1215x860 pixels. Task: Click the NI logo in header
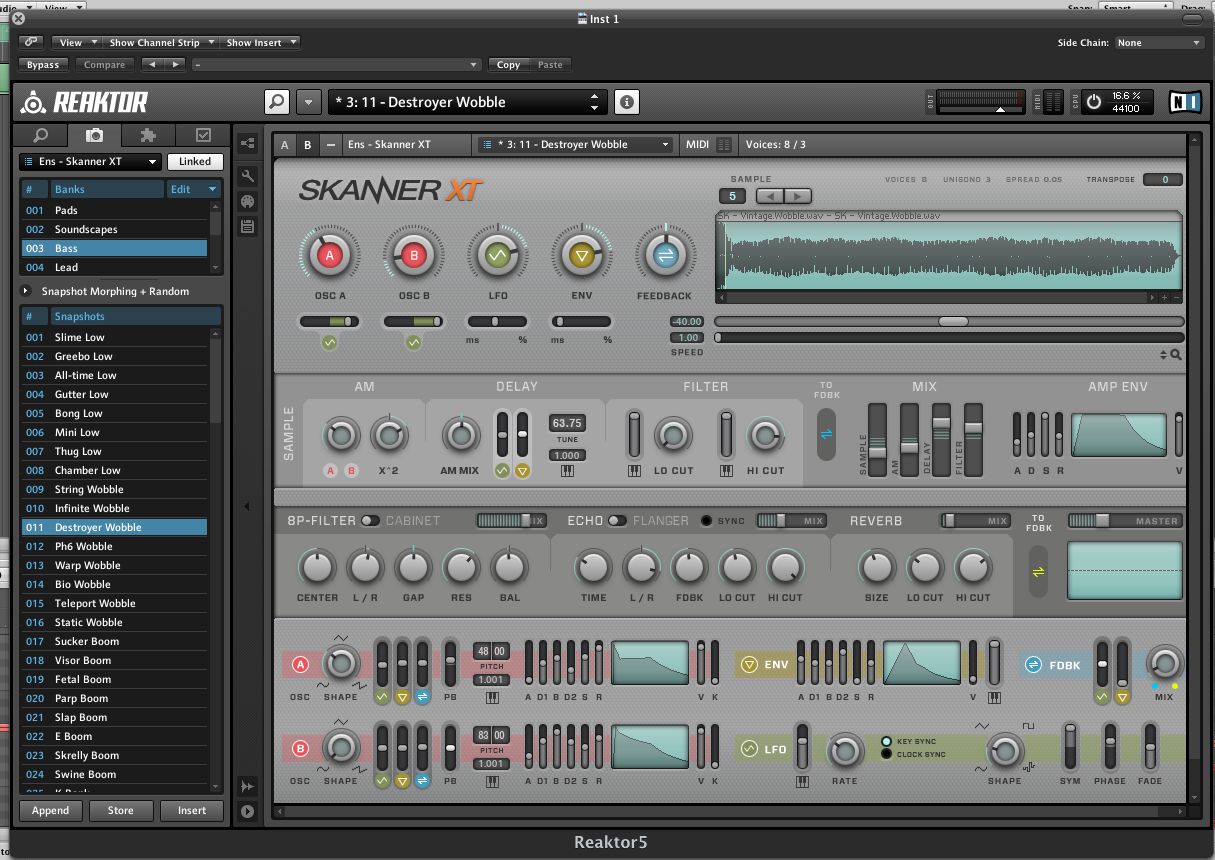click(1184, 102)
